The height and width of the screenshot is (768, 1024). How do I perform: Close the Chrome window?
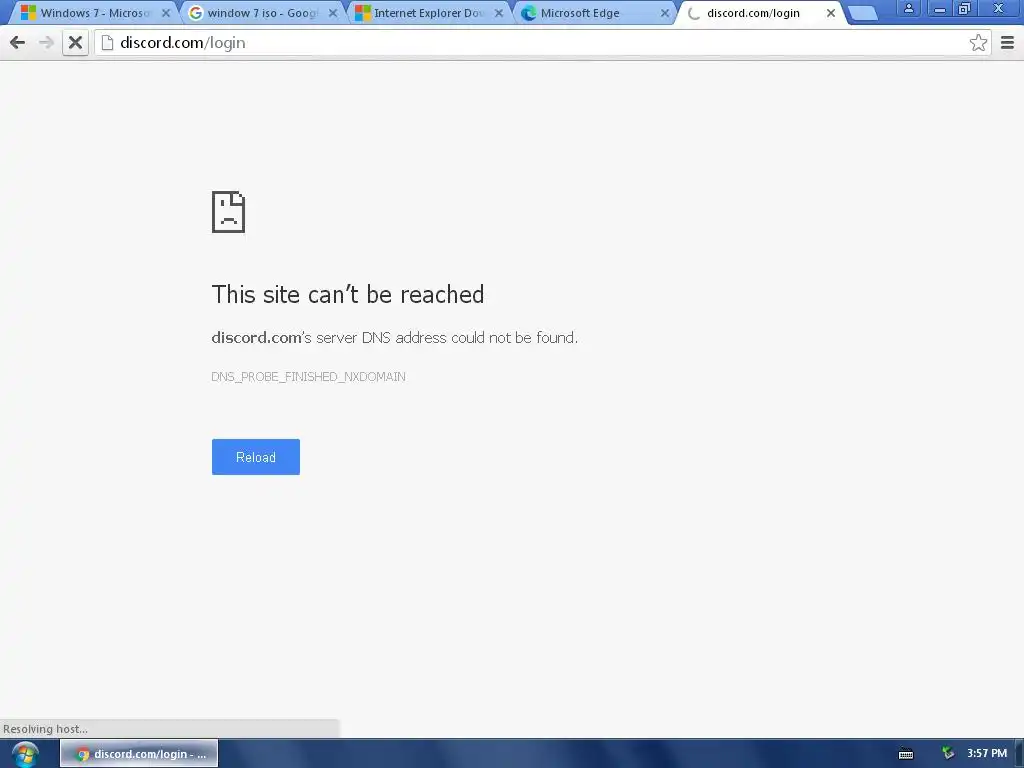[999, 8]
